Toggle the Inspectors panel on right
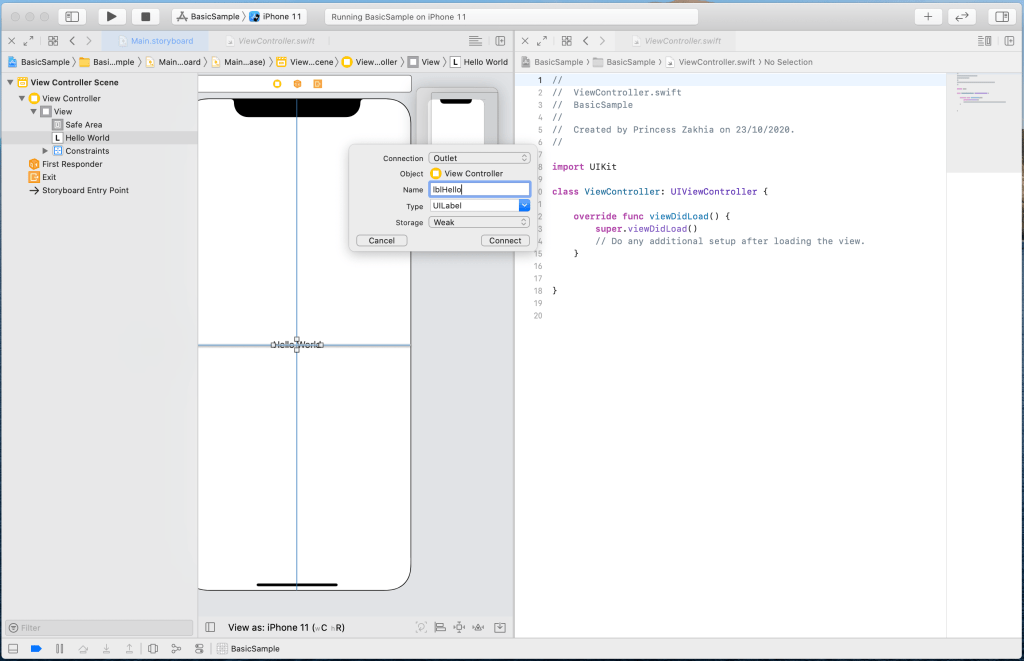This screenshot has height=661, width=1024. tap(1000, 17)
